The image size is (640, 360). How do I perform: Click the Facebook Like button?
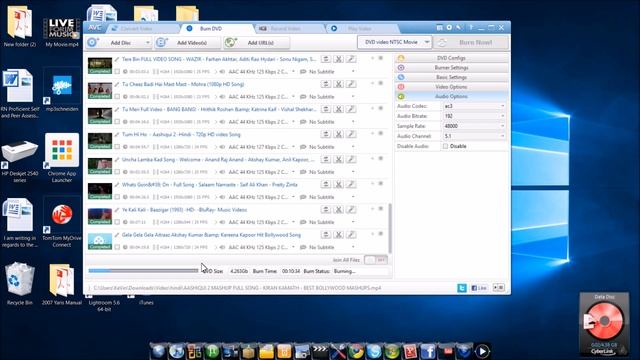(479, 288)
